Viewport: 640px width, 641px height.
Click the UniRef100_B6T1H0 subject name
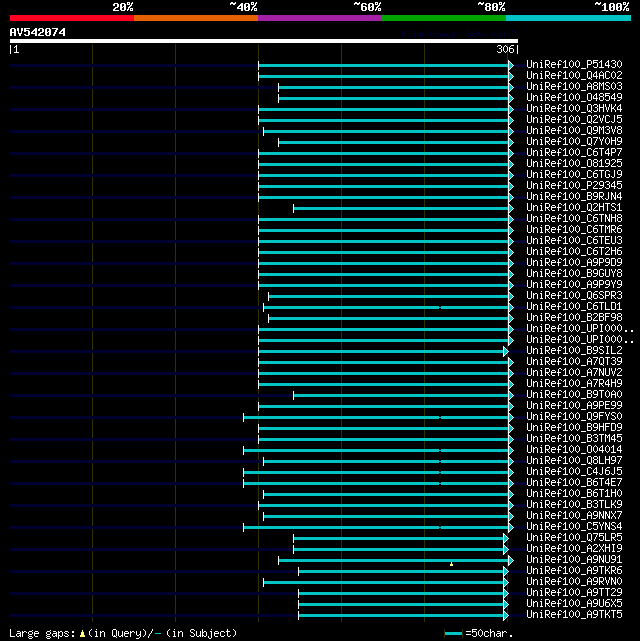[x=574, y=494]
